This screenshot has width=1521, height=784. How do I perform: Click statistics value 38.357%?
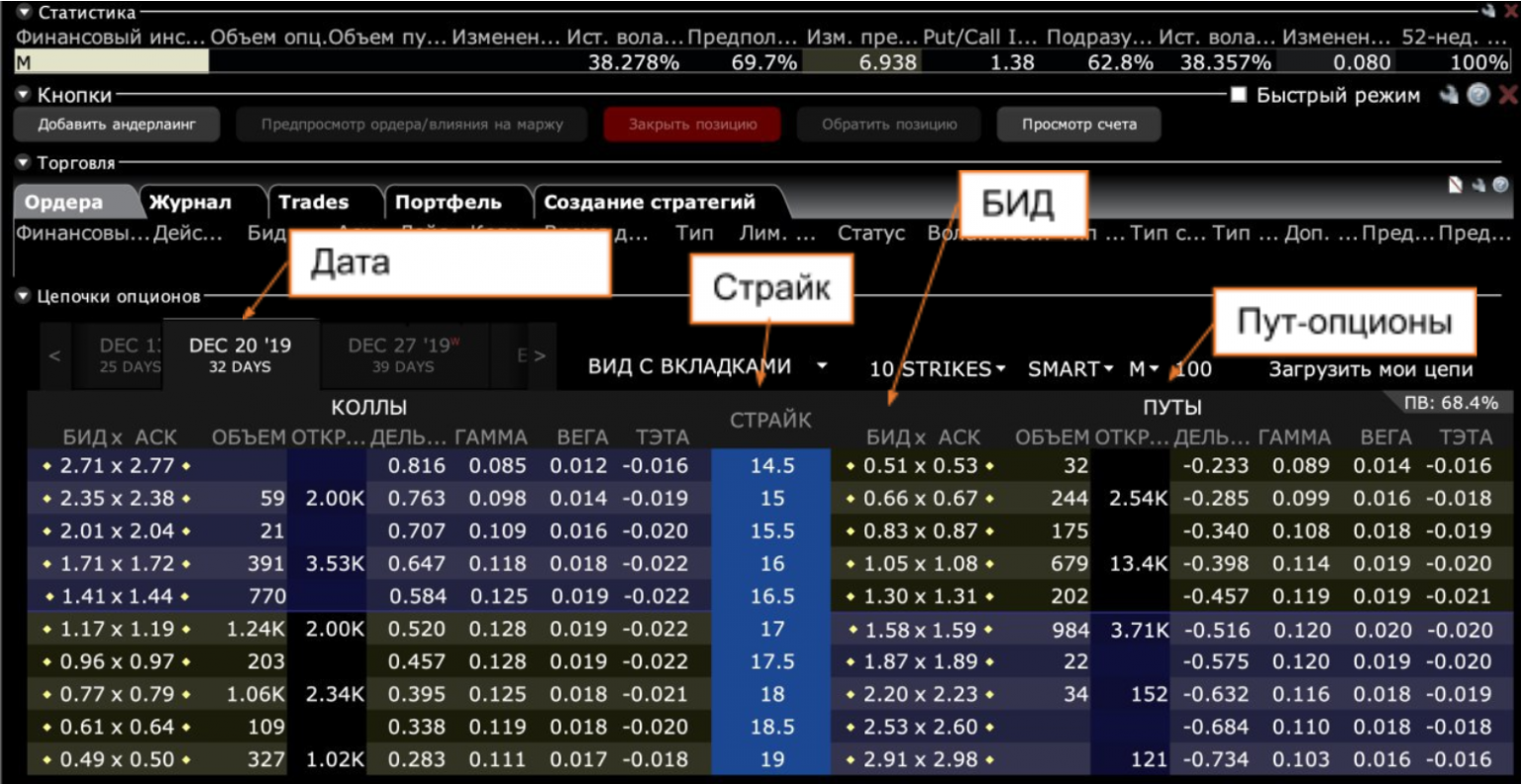(1226, 62)
